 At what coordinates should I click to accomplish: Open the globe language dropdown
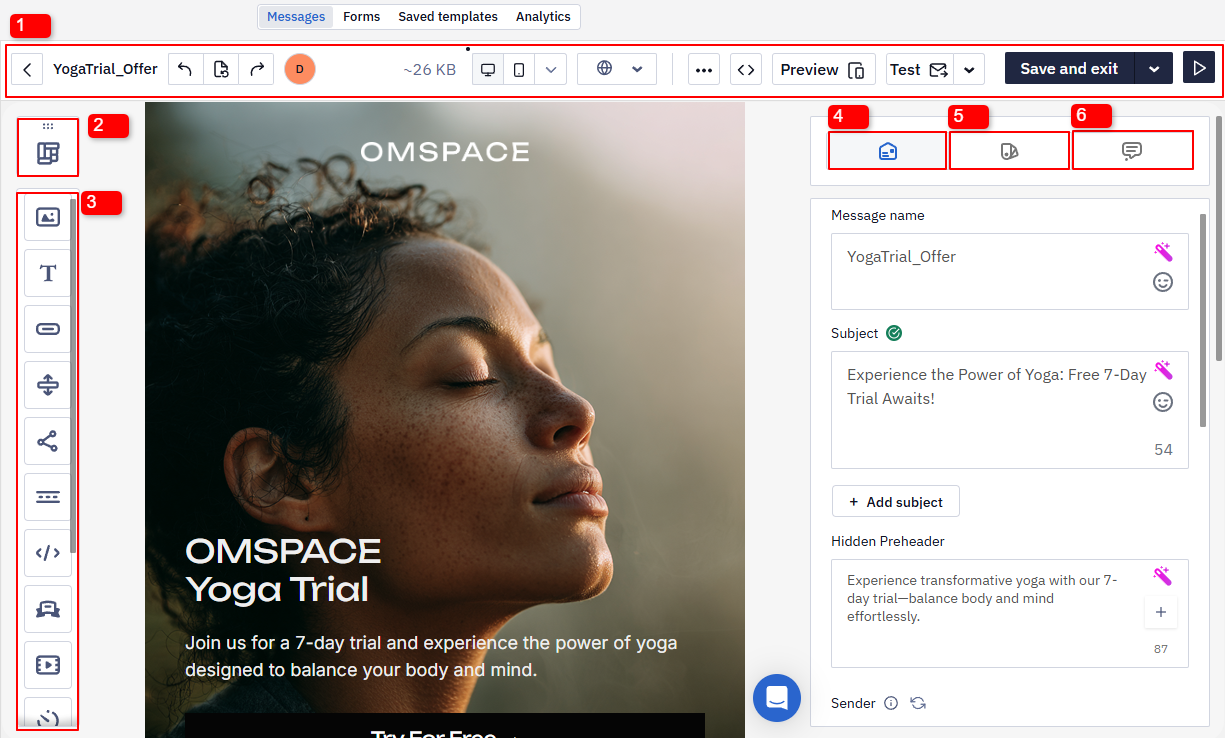click(617, 69)
